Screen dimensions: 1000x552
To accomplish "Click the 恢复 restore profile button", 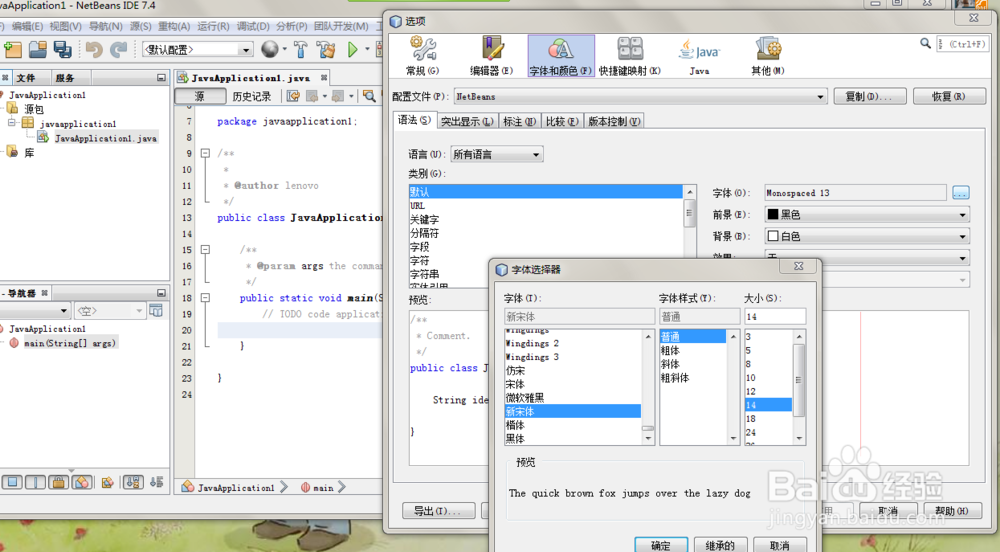I will (x=949, y=96).
